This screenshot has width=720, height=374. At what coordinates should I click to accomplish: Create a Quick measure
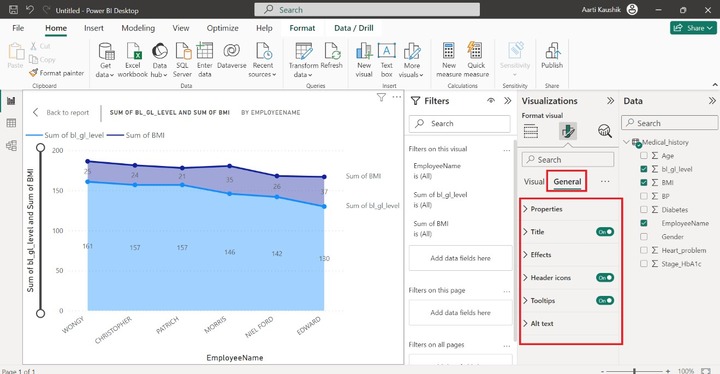point(476,60)
